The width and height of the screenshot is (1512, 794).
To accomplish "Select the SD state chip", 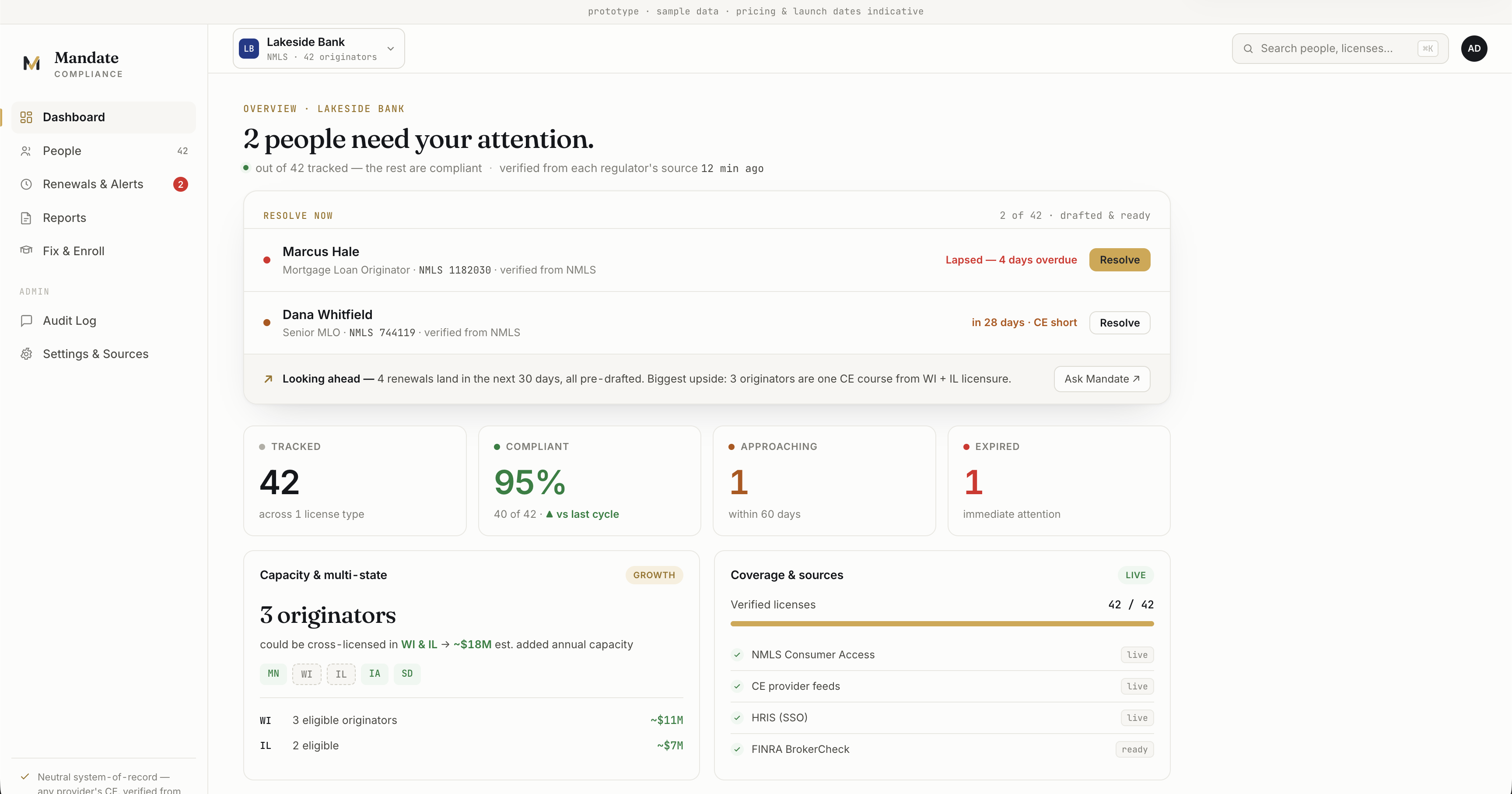I will pos(407,674).
